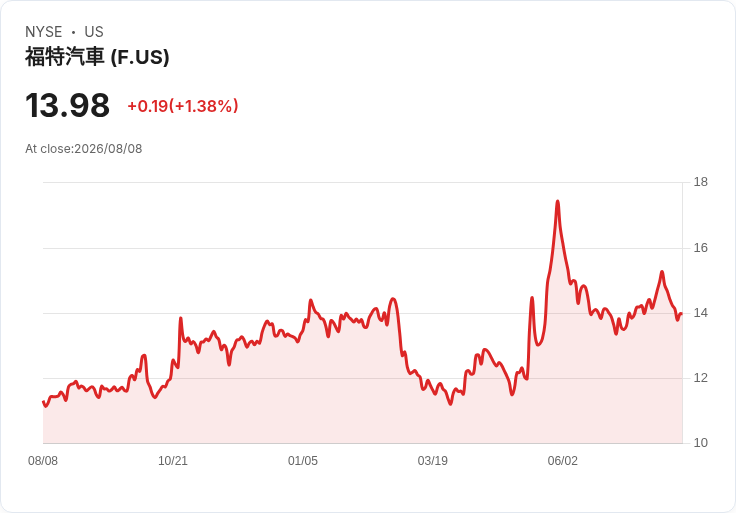Click the NYSE exchange label
The height and width of the screenshot is (513, 736).
(x=44, y=32)
